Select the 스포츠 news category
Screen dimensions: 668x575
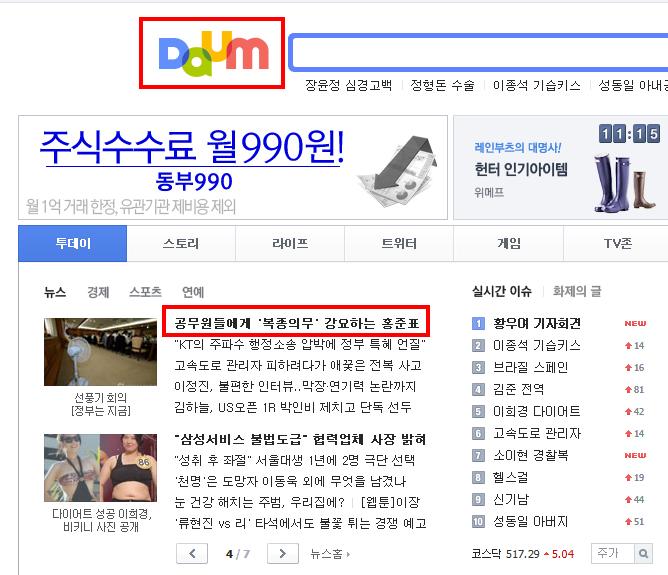[145, 292]
